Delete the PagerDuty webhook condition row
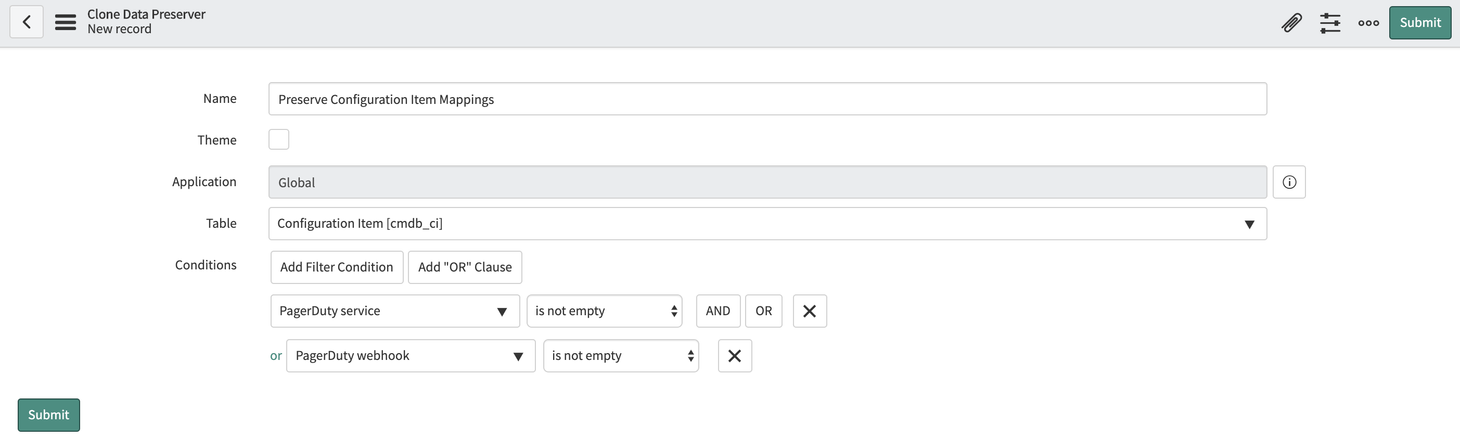This screenshot has width=1460, height=441. pyautogui.click(x=735, y=356)
